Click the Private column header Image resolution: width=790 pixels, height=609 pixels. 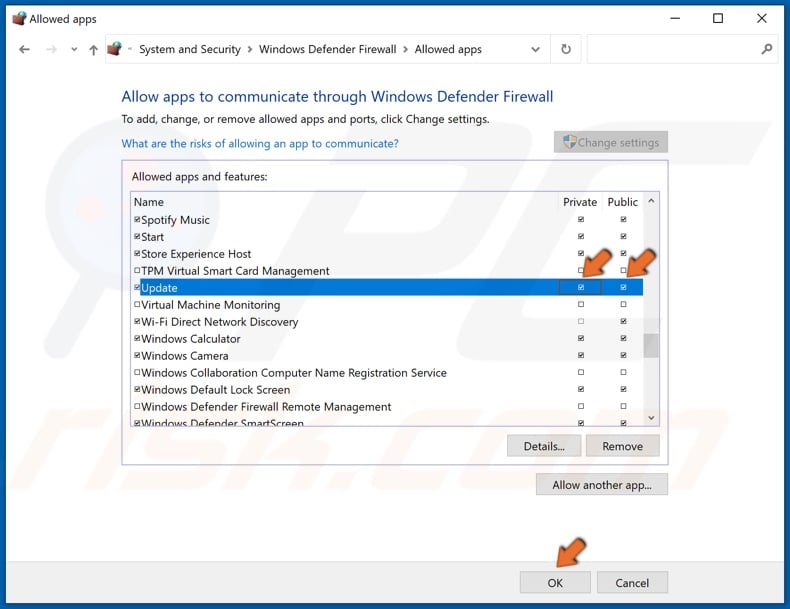(x=580, y=202)
